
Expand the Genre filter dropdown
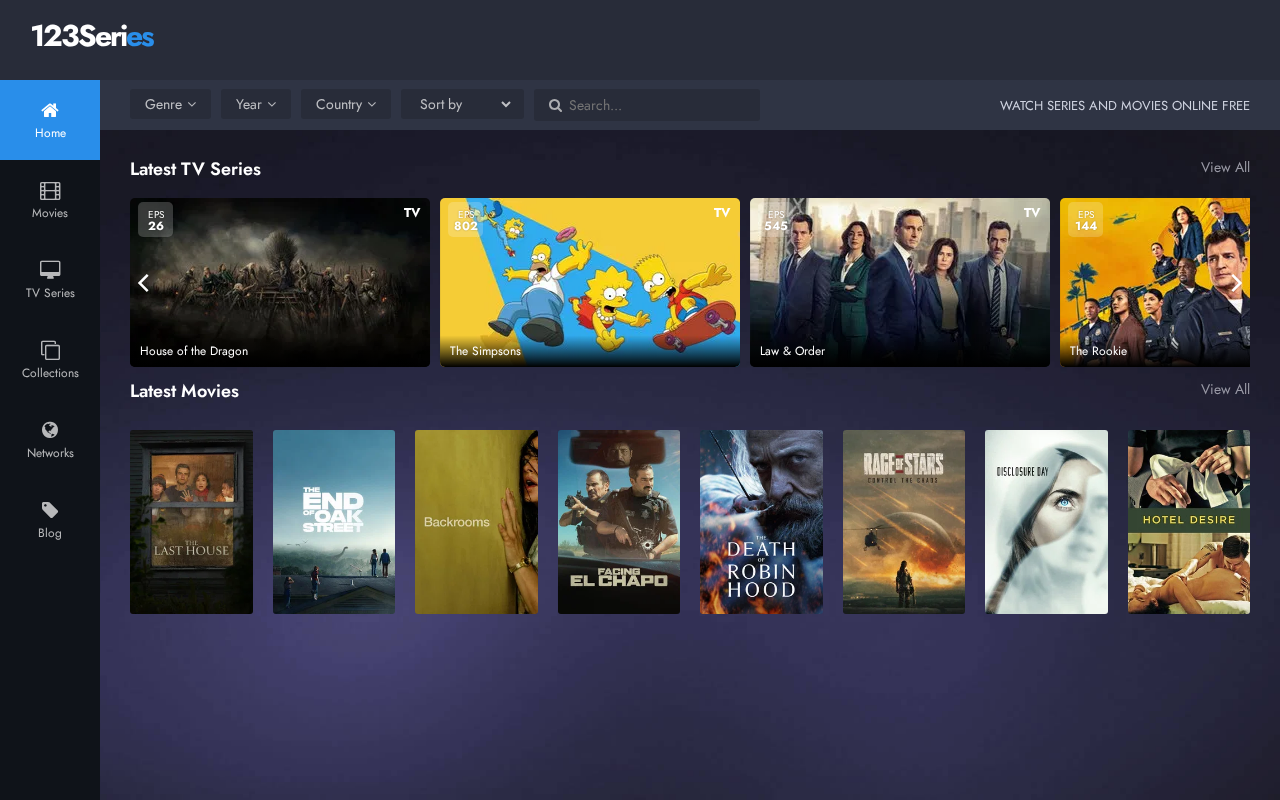pos(170,104)
